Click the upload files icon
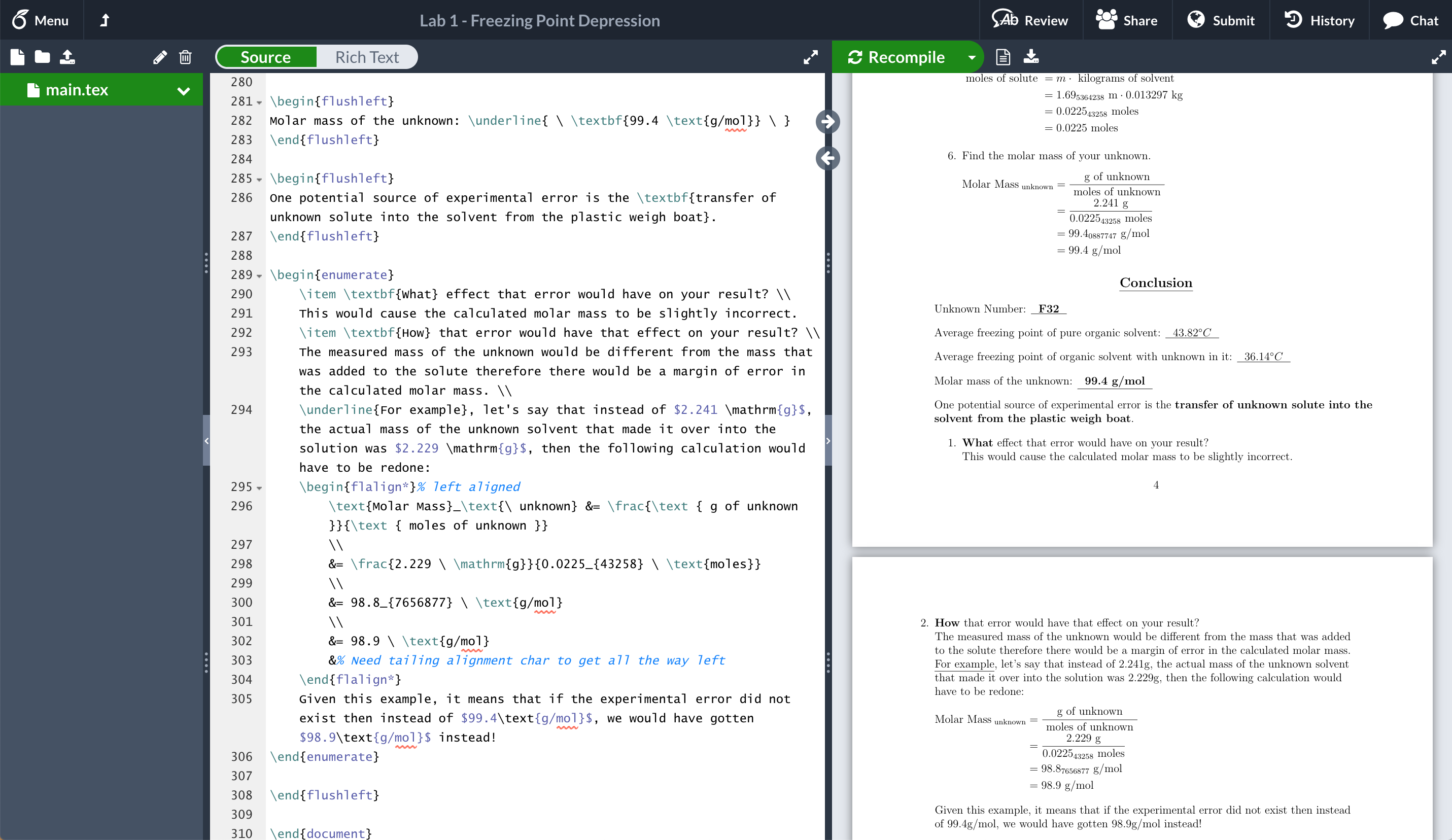This screenshot has width=1452, height=840. click(x=65, y=57)
